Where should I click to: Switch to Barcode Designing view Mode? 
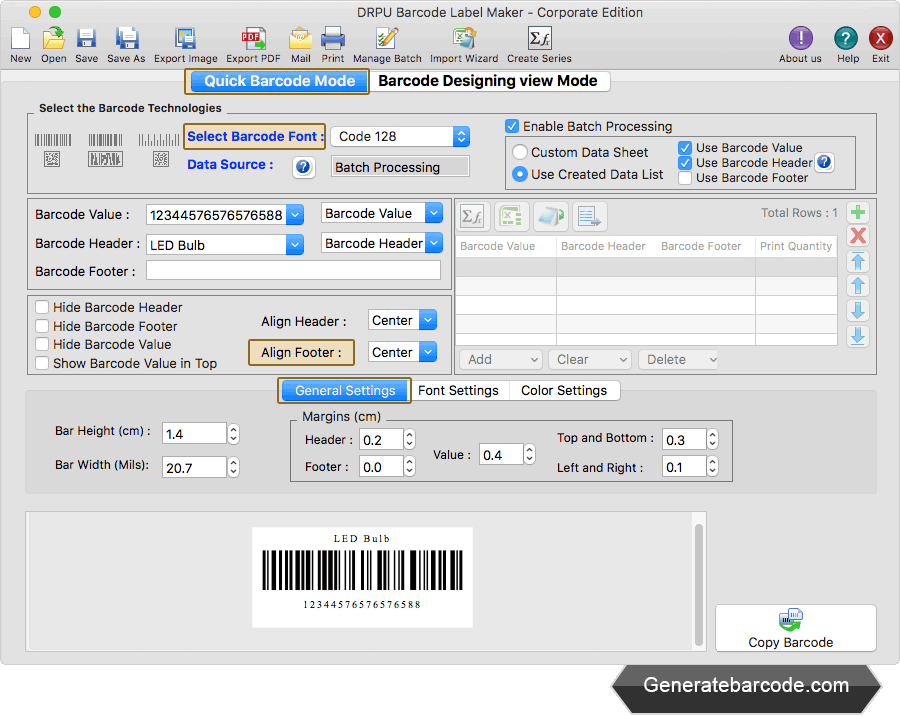click(x=488, y=81)
